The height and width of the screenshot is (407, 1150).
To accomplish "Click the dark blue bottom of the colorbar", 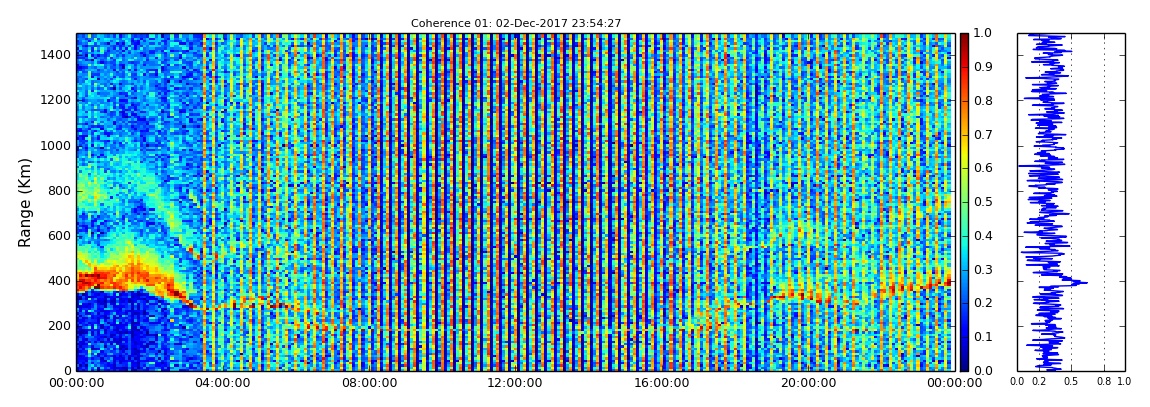I will point(964,365).
